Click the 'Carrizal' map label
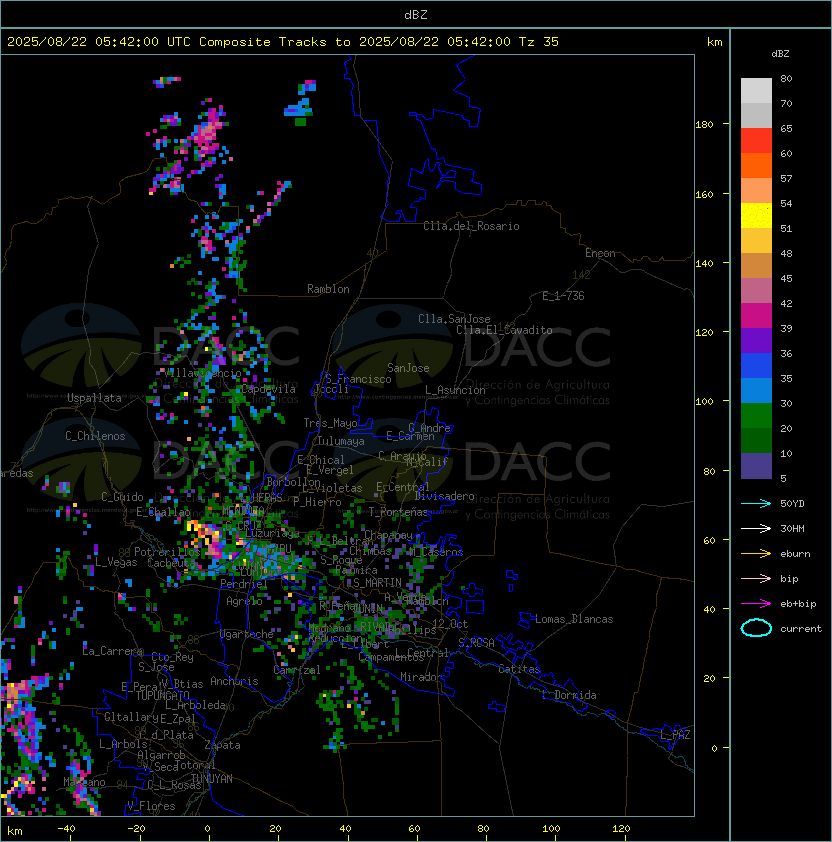832x842 pixels. coord(296,670)
